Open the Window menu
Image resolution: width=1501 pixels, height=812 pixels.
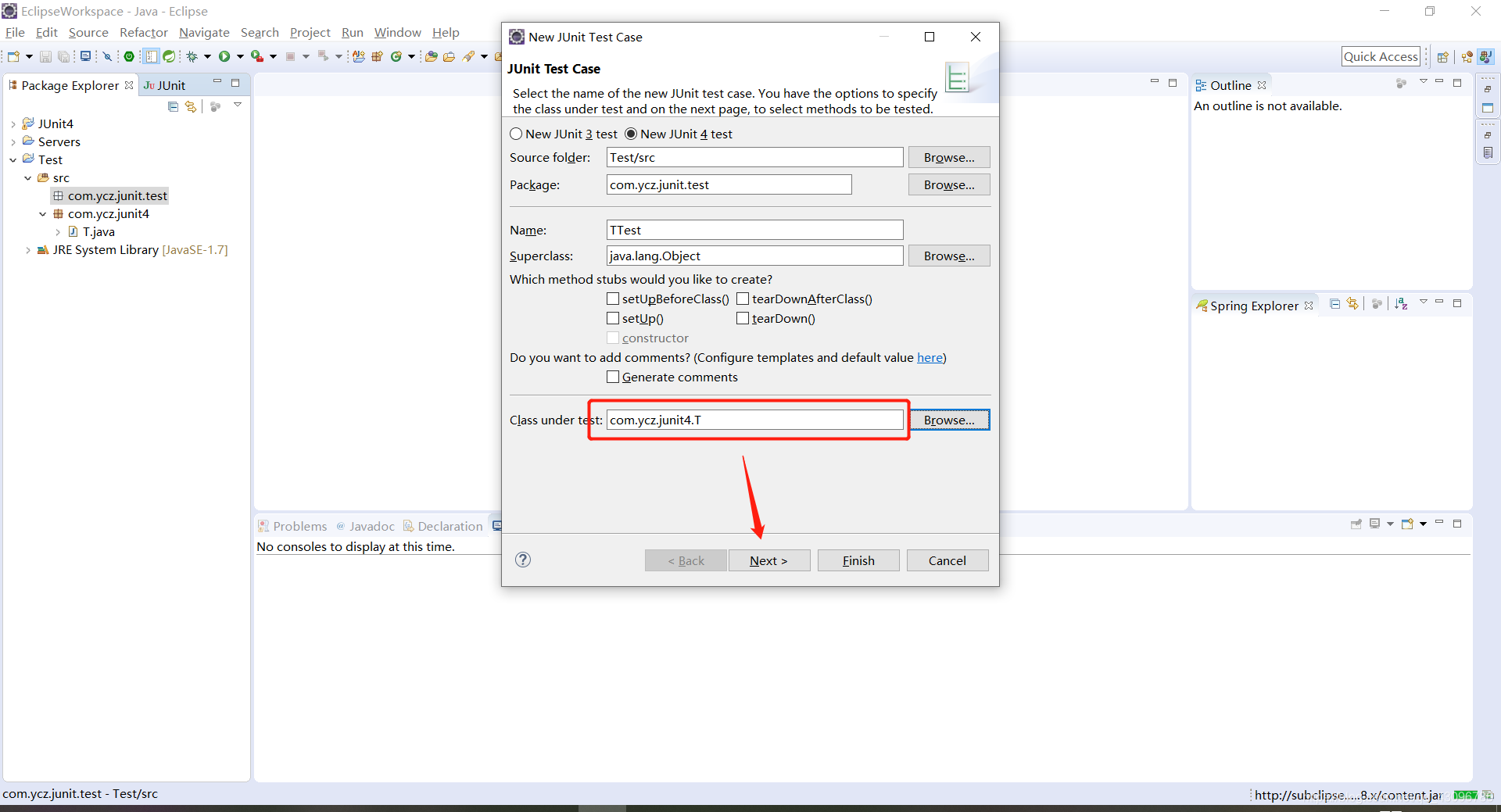click(397, 32)
